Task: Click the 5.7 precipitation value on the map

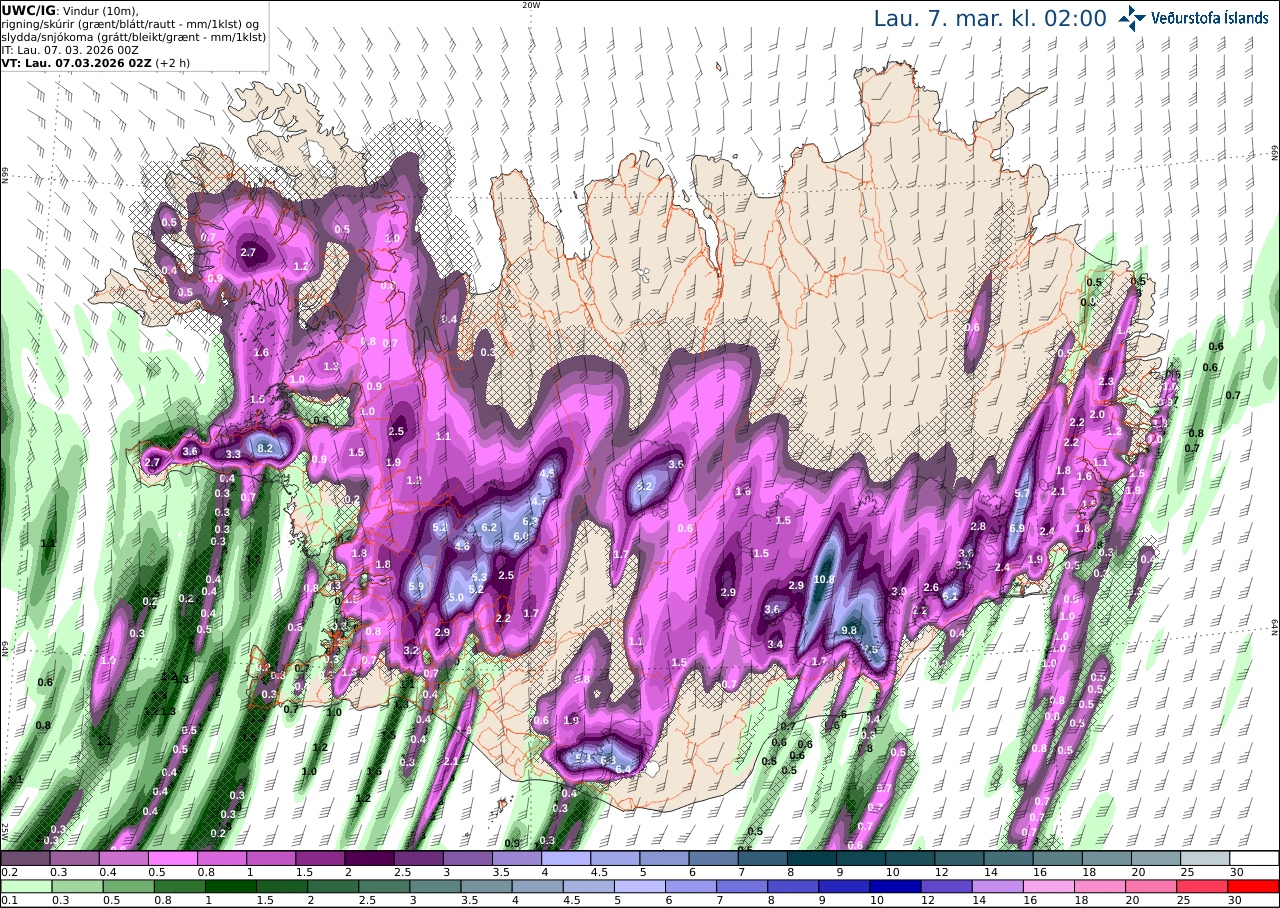Action: click(x=1022, y=494)
